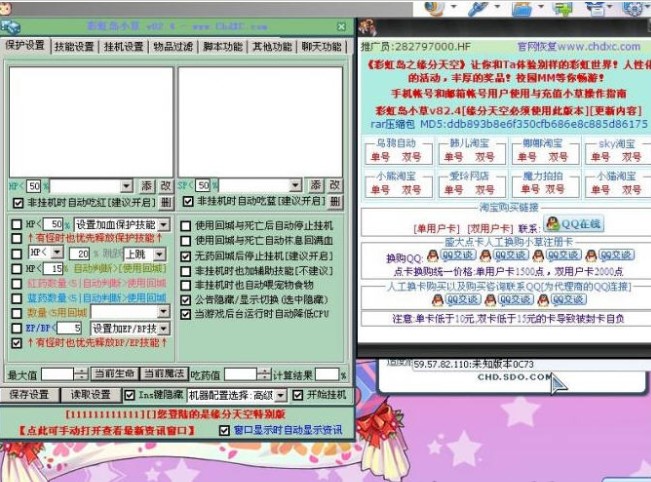Toggle 非挂机时自动吃红 checkbox
Image resolution: width=651 pixels, height=482 pixels.
18,203
